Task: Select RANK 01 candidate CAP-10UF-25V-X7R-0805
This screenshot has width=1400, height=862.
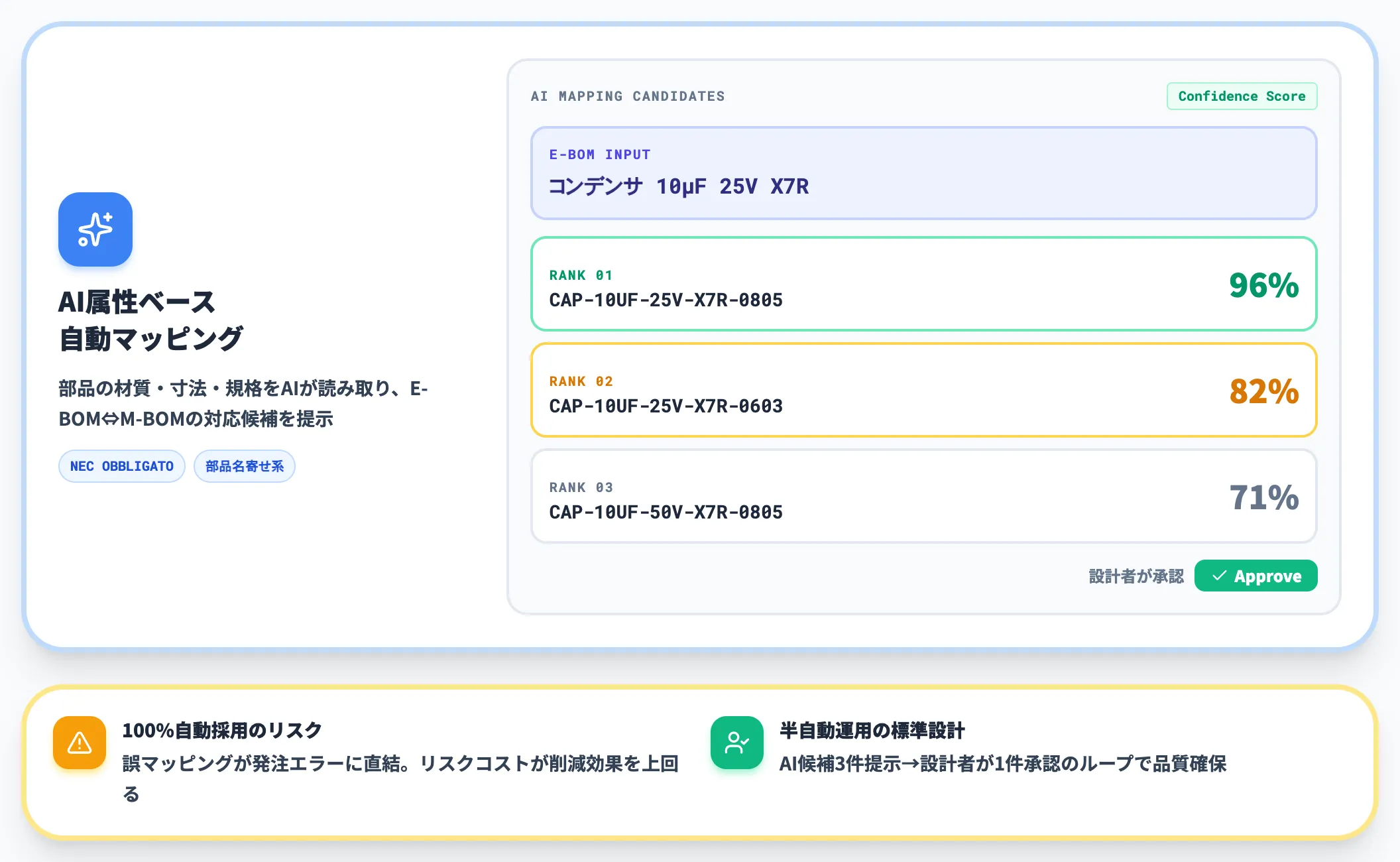Action: (x=923, y=284)
